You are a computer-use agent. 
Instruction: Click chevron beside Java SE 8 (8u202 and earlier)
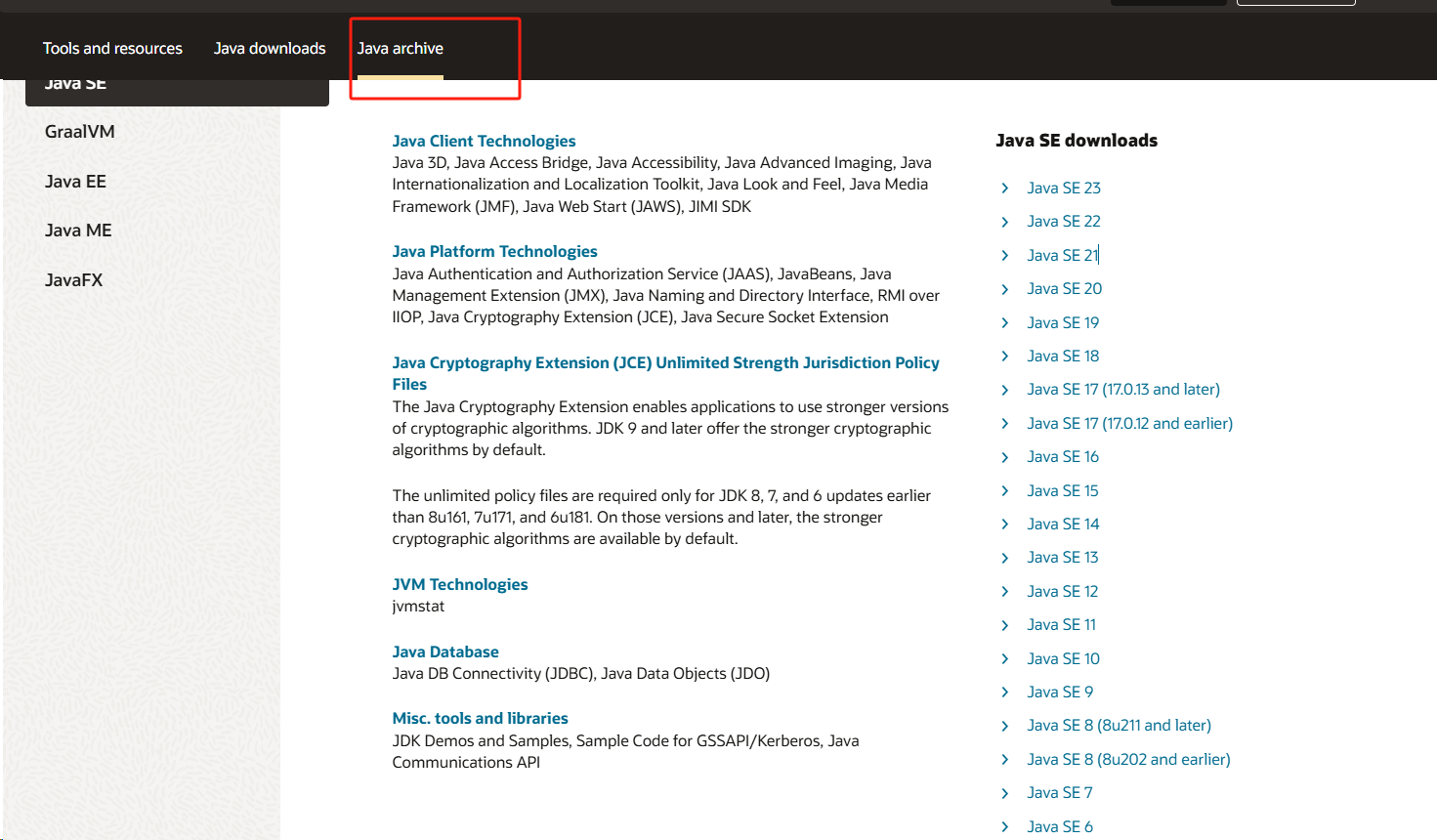pos(1005,759)
